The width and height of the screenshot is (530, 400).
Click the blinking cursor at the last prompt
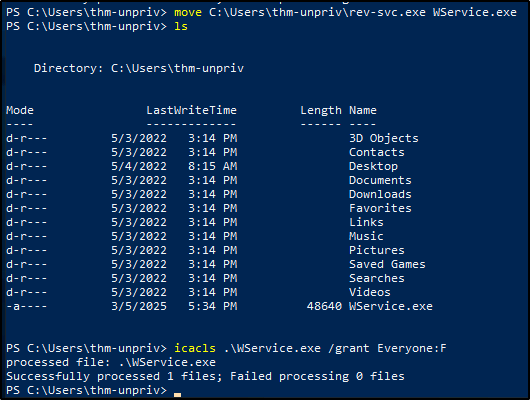coord(177,394)
